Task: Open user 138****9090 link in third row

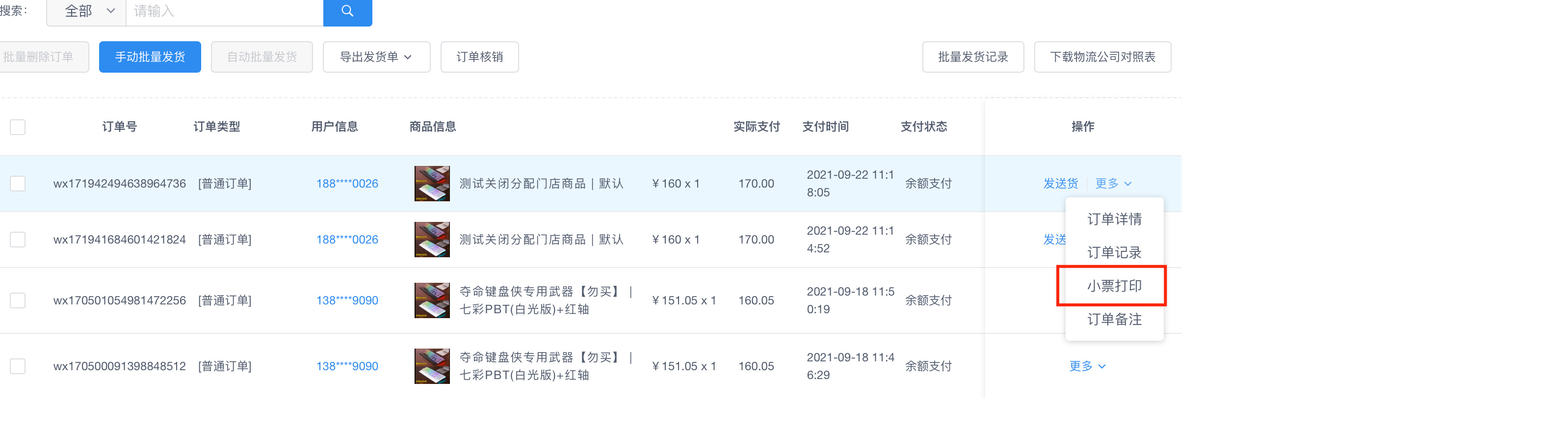Action: [x=347, y=300]
